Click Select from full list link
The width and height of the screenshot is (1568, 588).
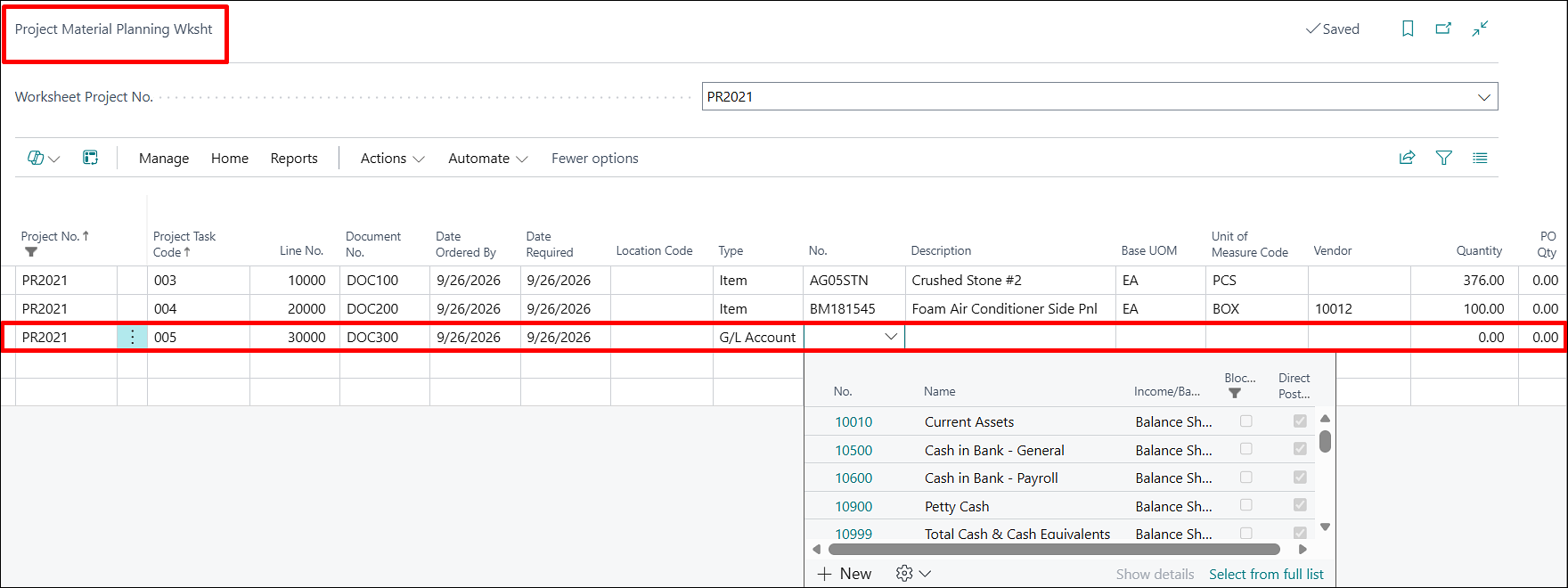click(x=1266, y=574)
